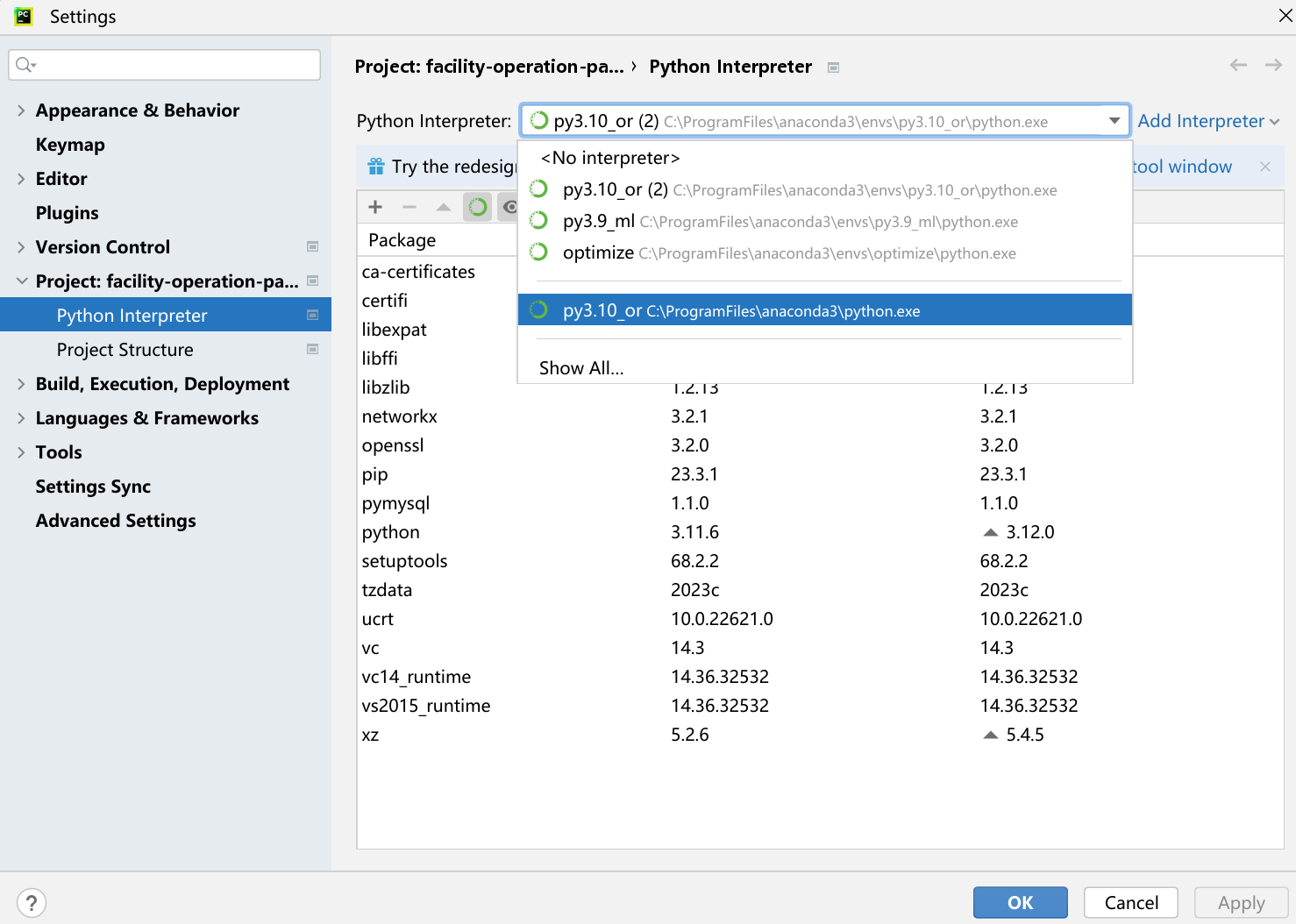
Task: Expand Build, Execution, Deployment section
Action: tap(21, 384)
